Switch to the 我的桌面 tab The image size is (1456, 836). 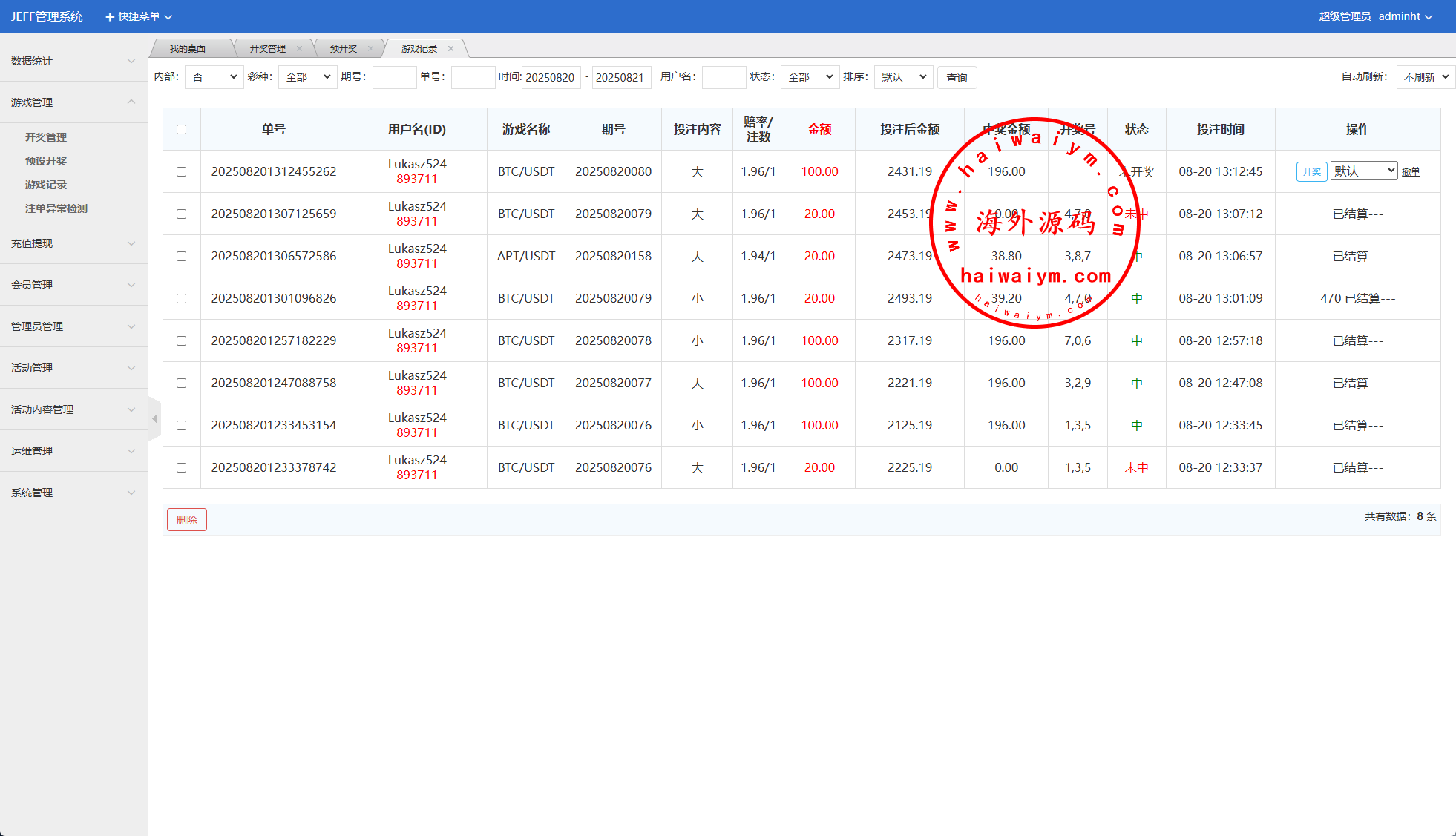(188, 49)
